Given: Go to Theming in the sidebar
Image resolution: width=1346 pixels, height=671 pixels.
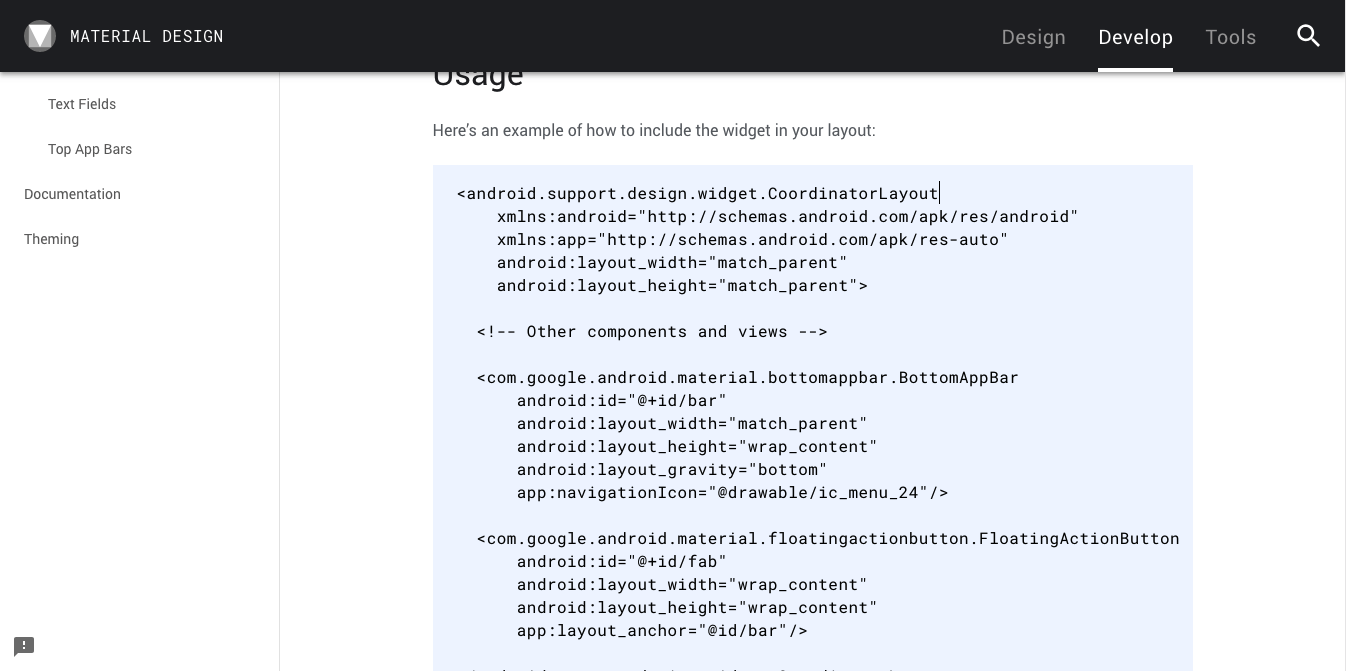Looking at the screenshot, I should 51,239.
